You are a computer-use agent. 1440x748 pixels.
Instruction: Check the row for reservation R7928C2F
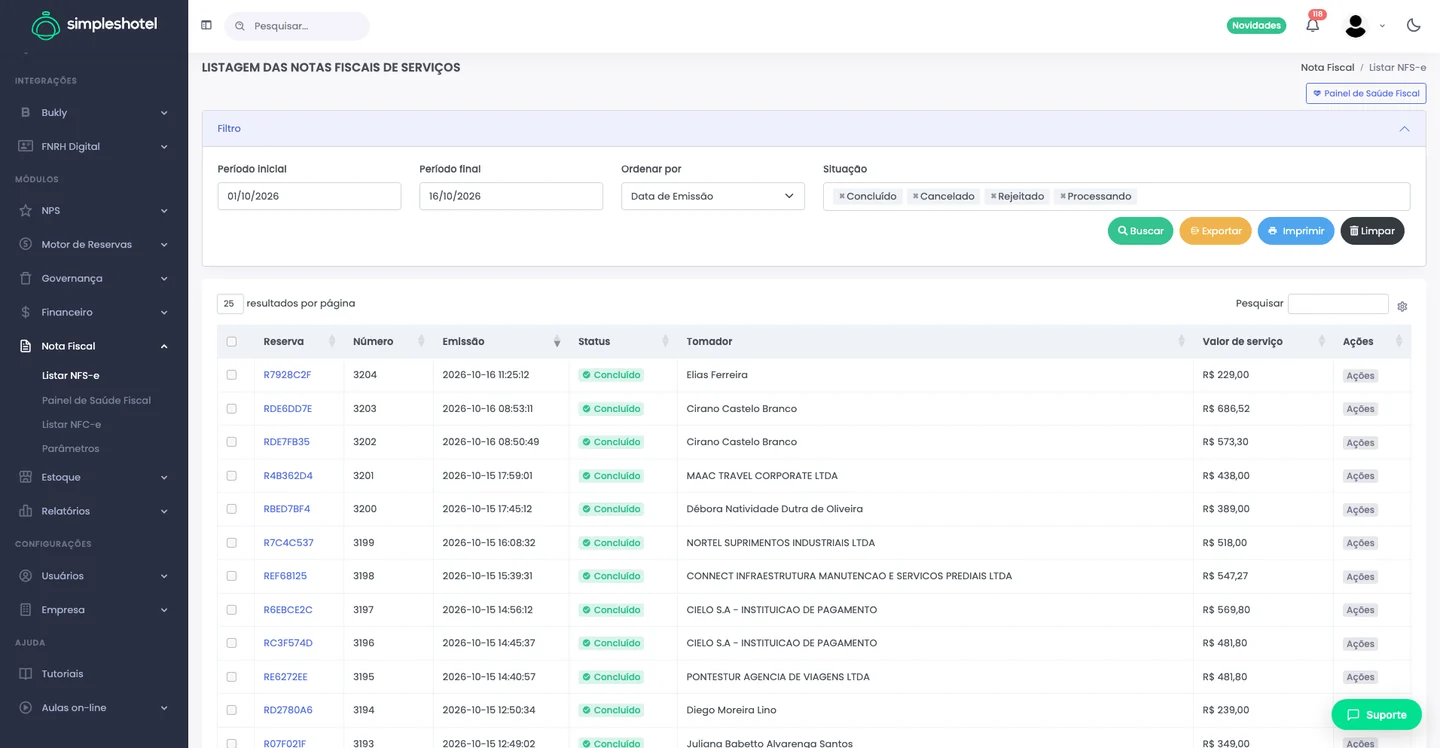[x=232, y=375]
